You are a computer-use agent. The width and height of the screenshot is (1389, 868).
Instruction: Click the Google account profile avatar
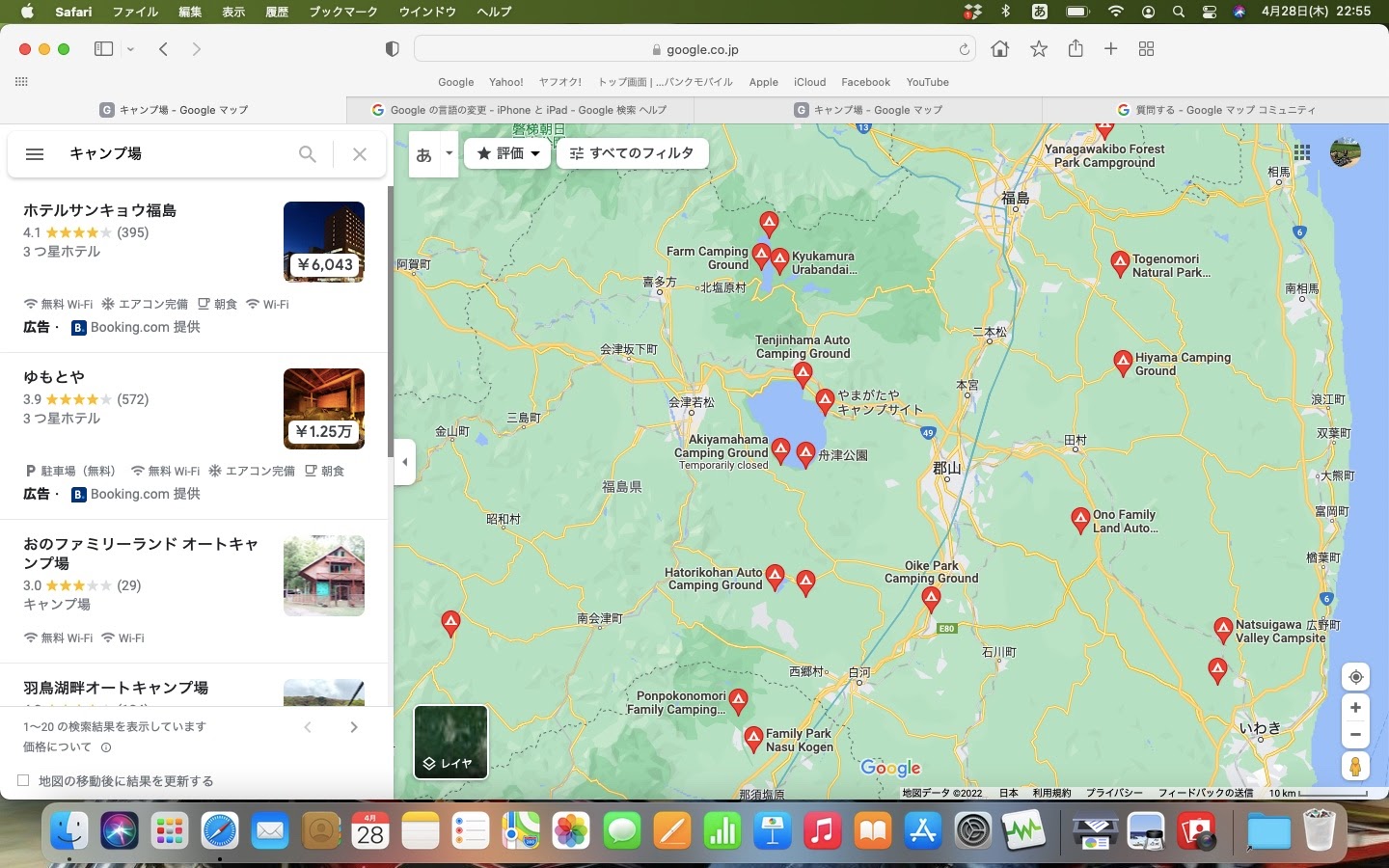[1345, 153]
